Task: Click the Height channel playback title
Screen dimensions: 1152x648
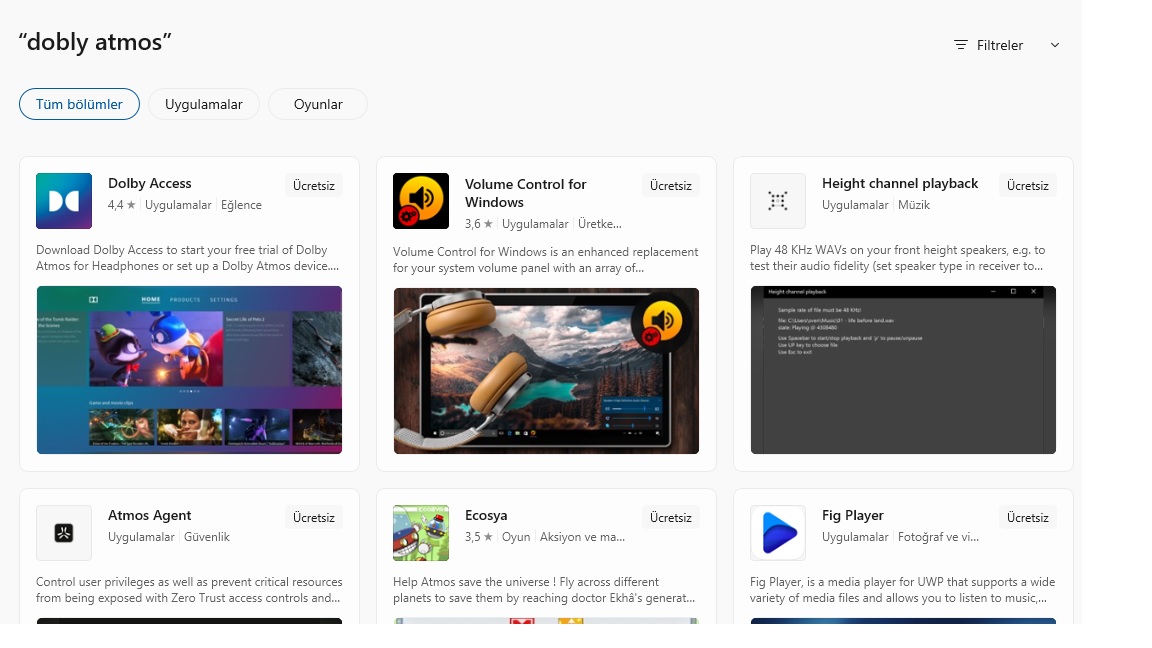Action: 900,184
